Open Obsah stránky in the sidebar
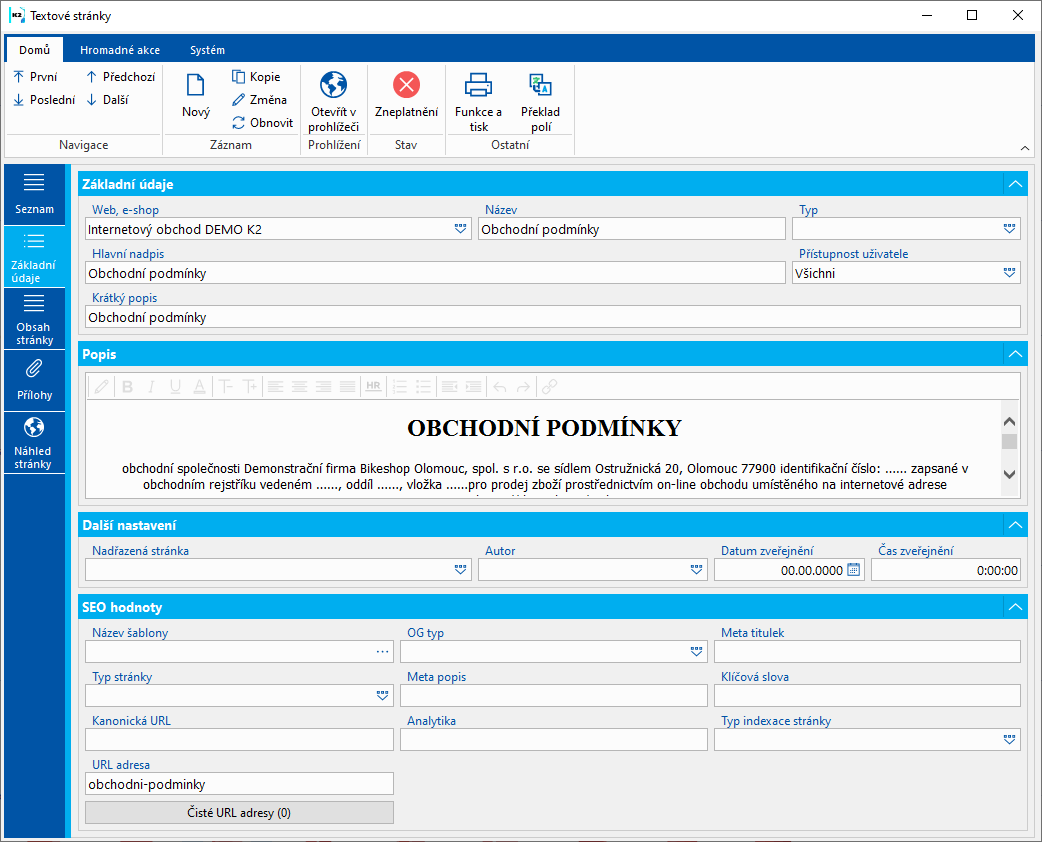This screenshot has height=842, width=1042. [x=34, y=319]
